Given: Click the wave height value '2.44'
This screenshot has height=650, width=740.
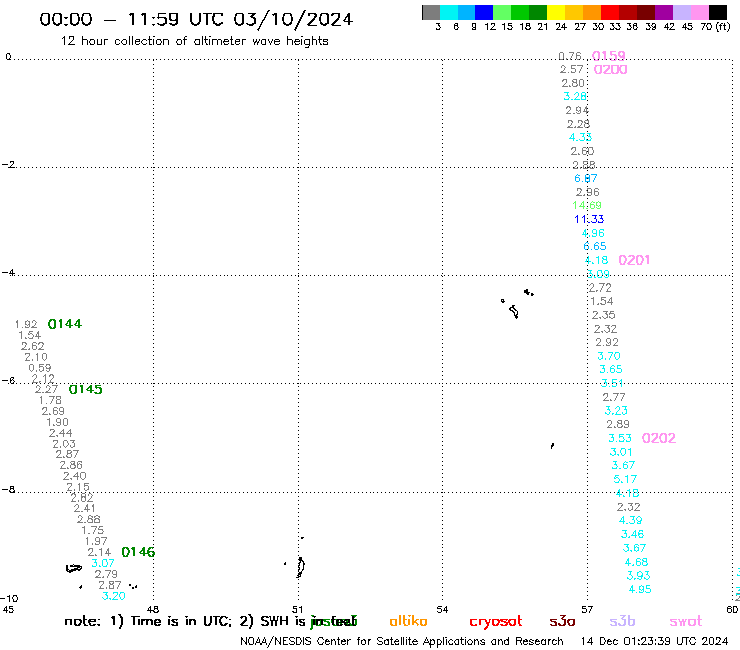Looking at the screenshot, I should [x=60, y=433].
